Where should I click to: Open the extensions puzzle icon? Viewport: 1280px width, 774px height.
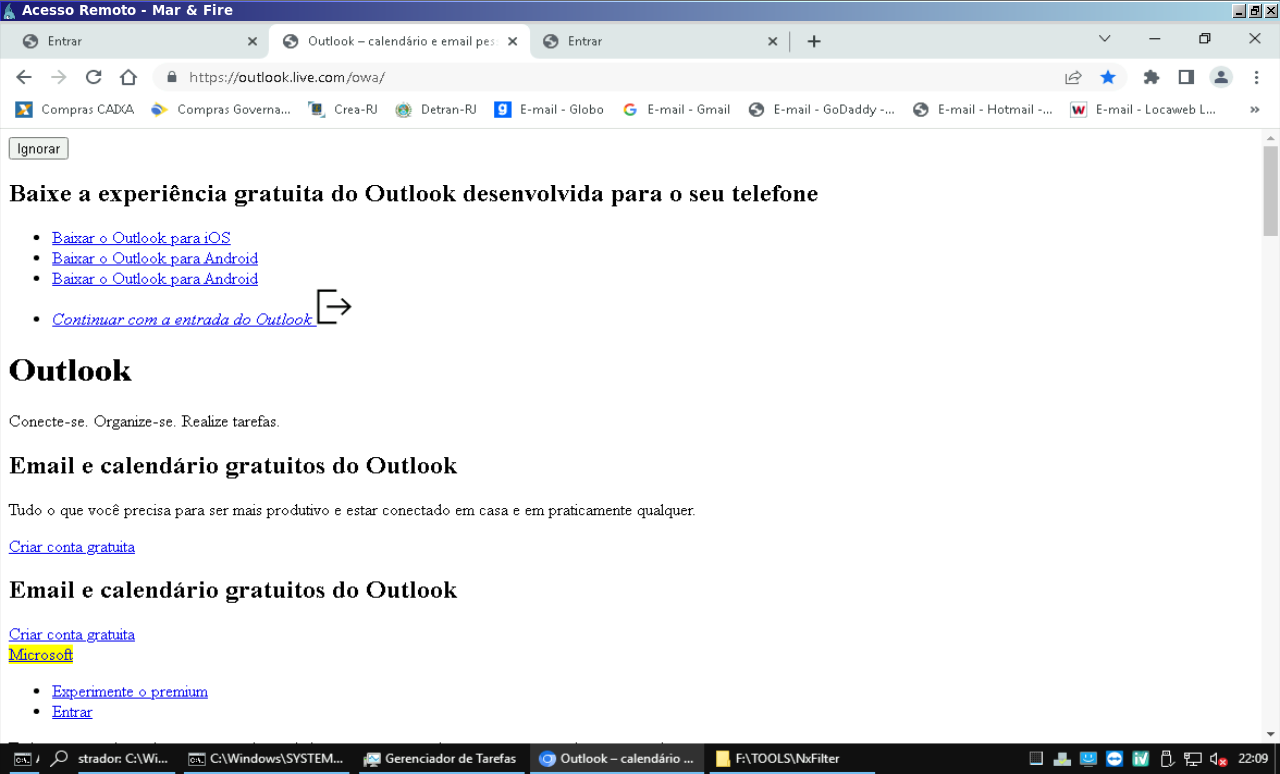[x=1151, y=77]
